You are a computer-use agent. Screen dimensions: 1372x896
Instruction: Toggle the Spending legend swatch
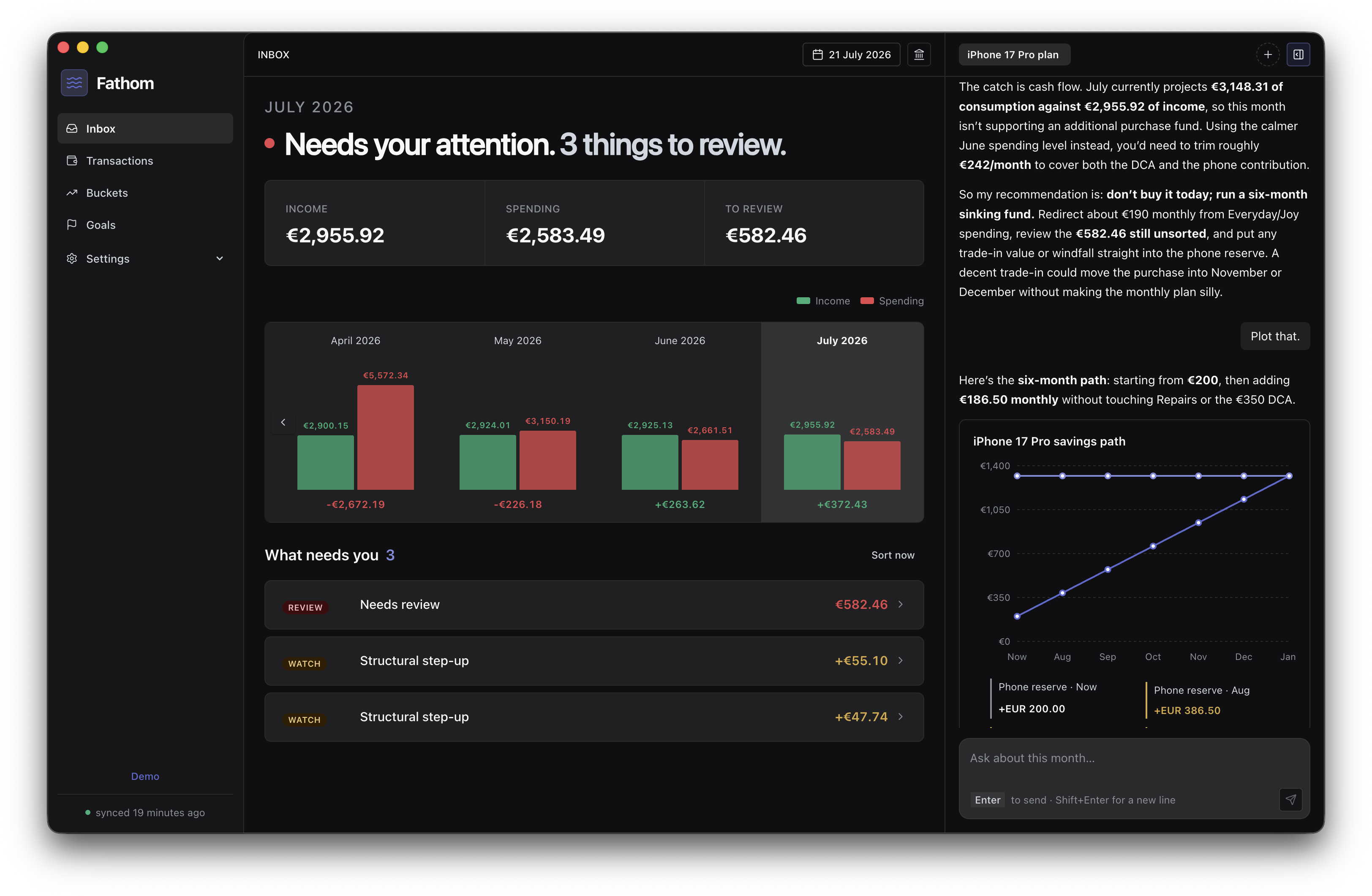click(867, 301)
